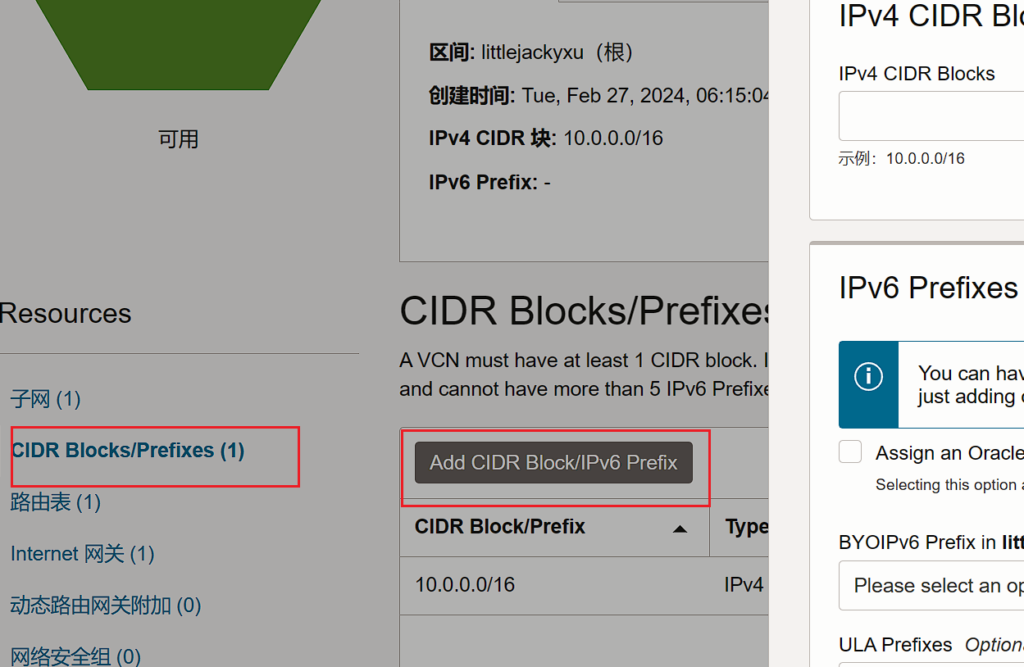Select the 10.0.0.0/16 table row cell
The height and width of the screenshot is (667, 1024).
(x=465, y=584)
